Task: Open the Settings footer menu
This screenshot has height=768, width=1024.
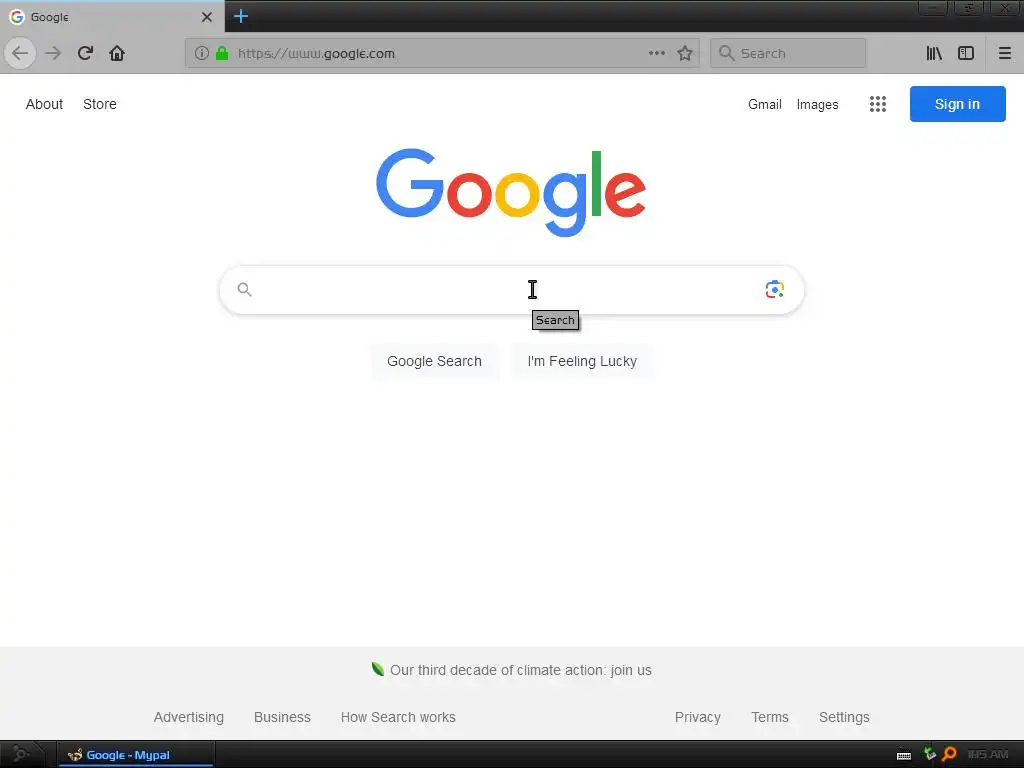Action: 844,717
